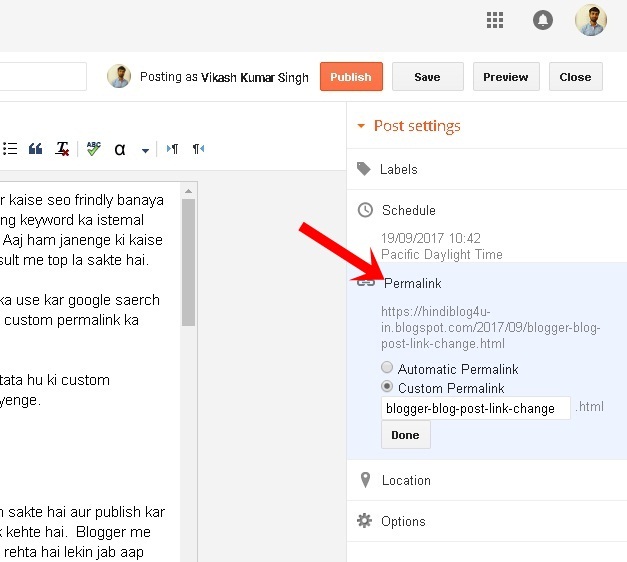Click the custom permalink text field
627x562 pixels.
(475, 408)
